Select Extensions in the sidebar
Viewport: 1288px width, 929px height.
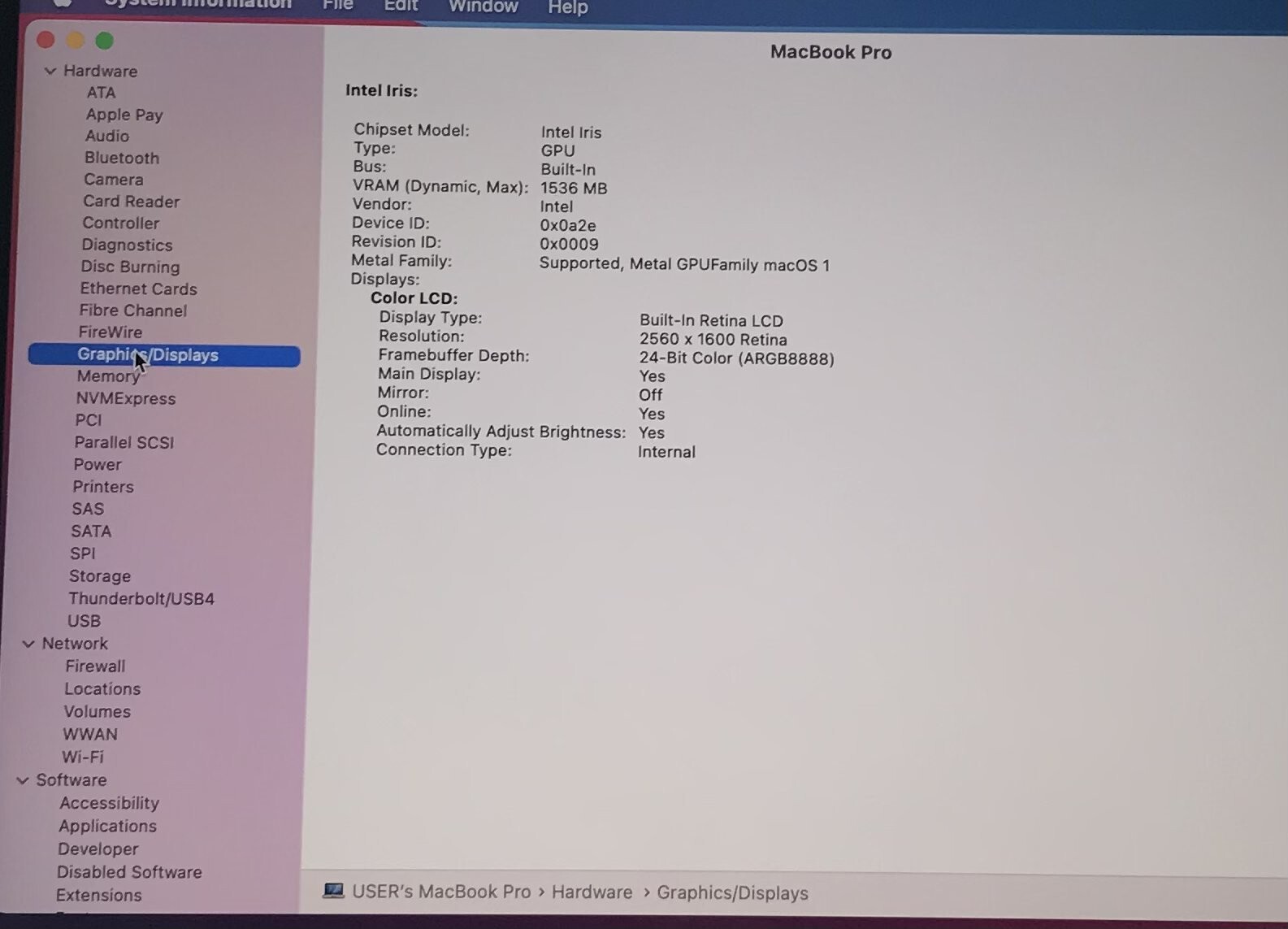click(98, 896)
